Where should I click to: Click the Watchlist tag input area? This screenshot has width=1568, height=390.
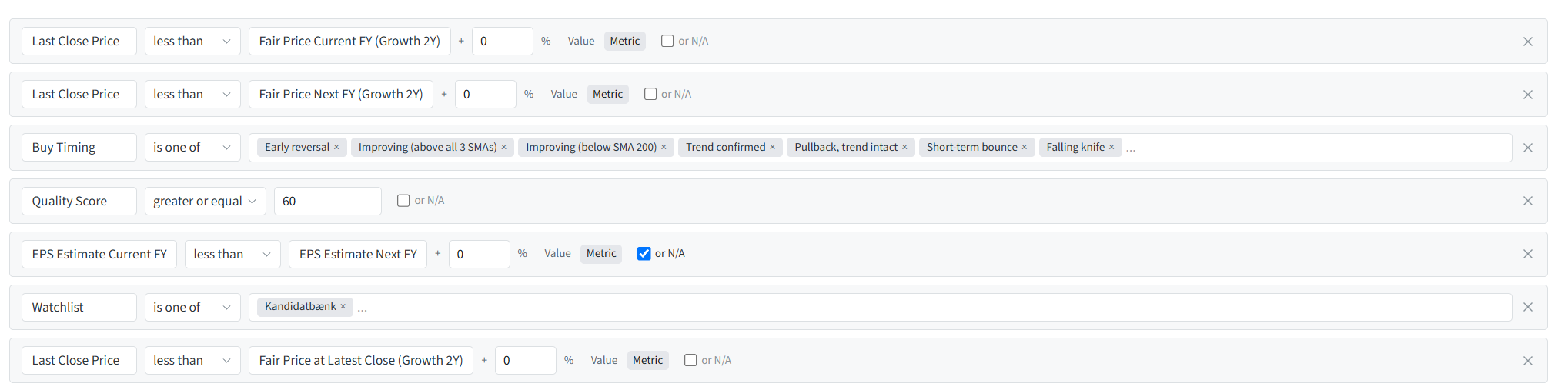coord(880,308)
